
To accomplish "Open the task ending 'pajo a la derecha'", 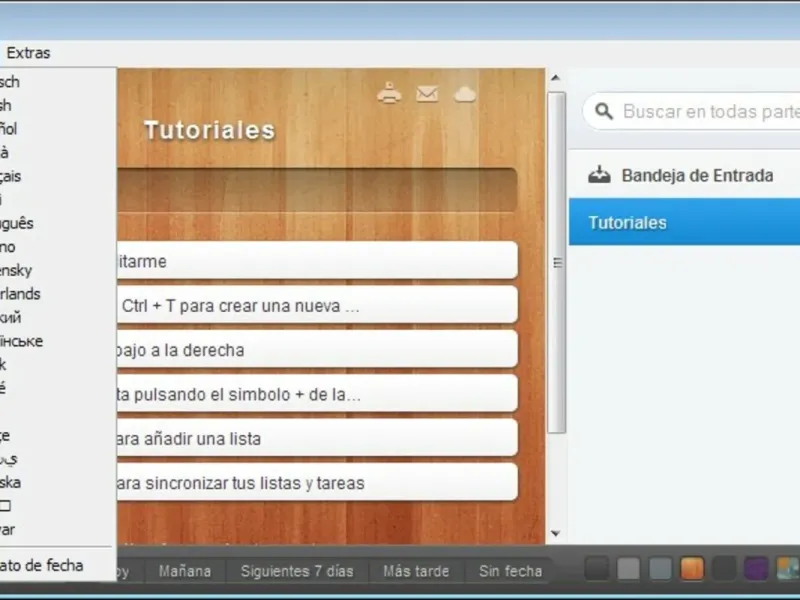I will (317, 349).
